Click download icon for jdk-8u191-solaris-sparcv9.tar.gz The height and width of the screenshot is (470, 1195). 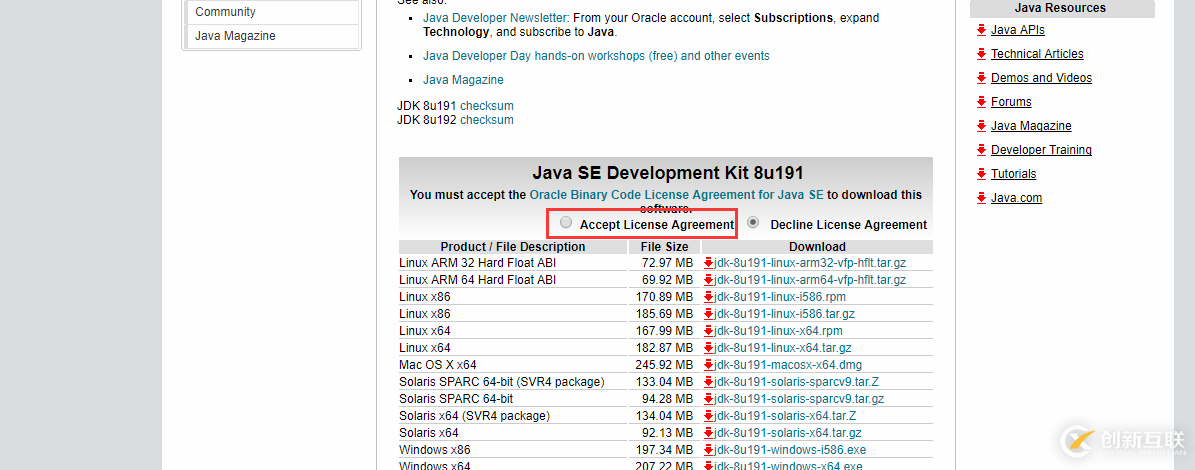click(709, 398)
